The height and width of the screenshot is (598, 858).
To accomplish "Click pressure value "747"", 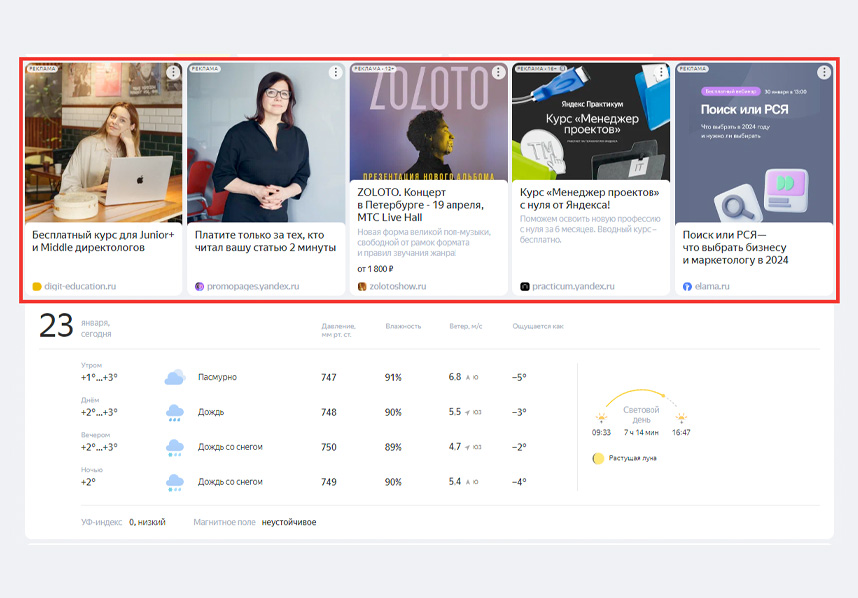I will (x=329, y=378).
